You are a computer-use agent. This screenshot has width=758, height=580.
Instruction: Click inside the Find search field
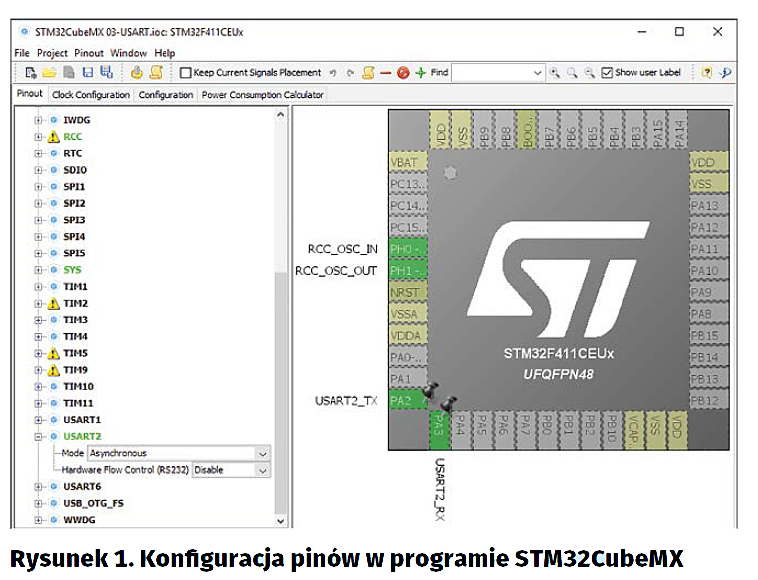pos(496,73)
